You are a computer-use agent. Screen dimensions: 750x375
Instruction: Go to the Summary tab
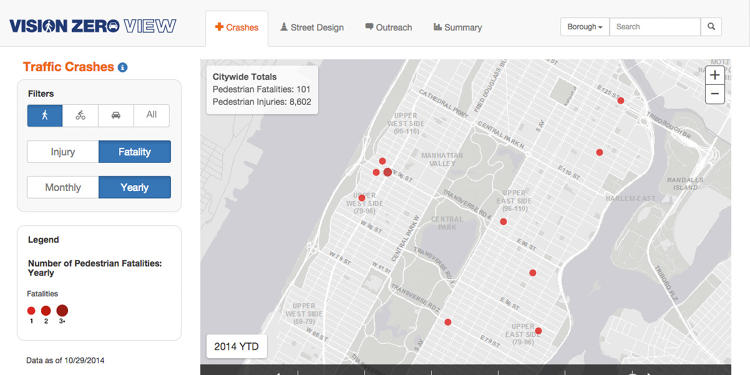[x=458, y=28]
